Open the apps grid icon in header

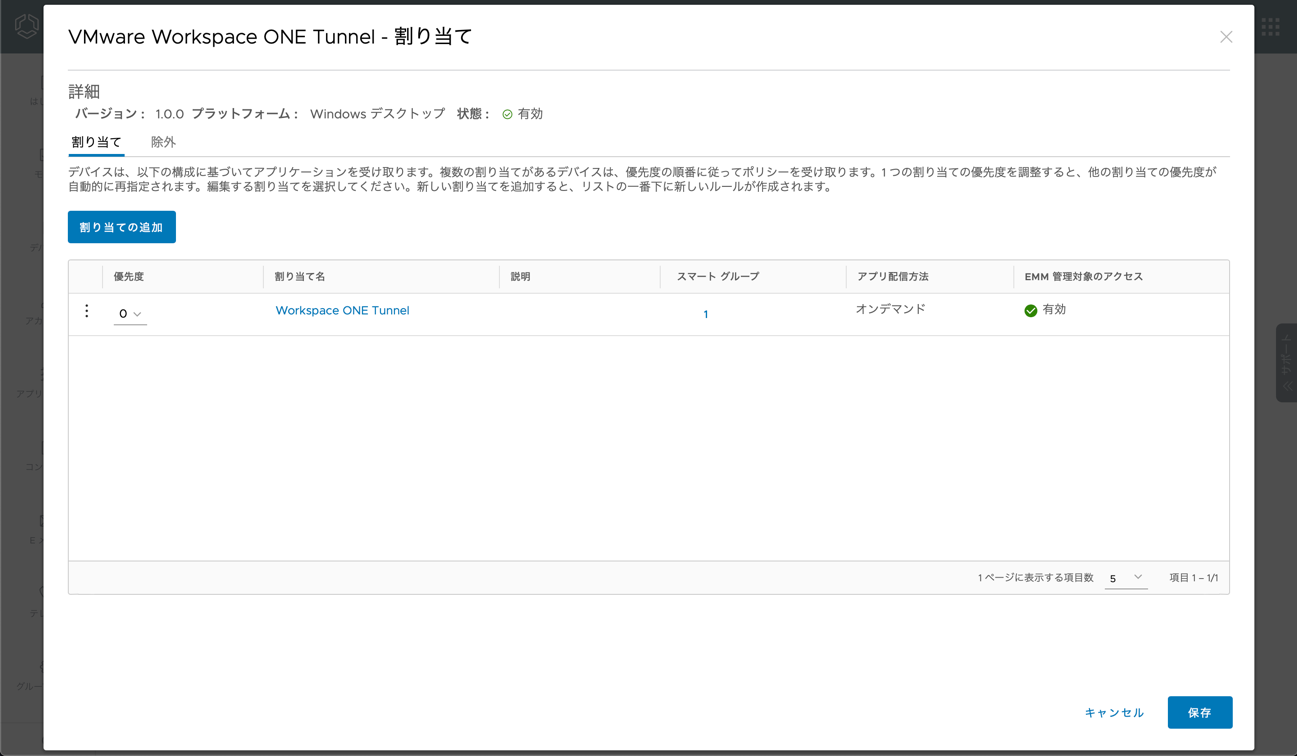tap(1271, 27)
